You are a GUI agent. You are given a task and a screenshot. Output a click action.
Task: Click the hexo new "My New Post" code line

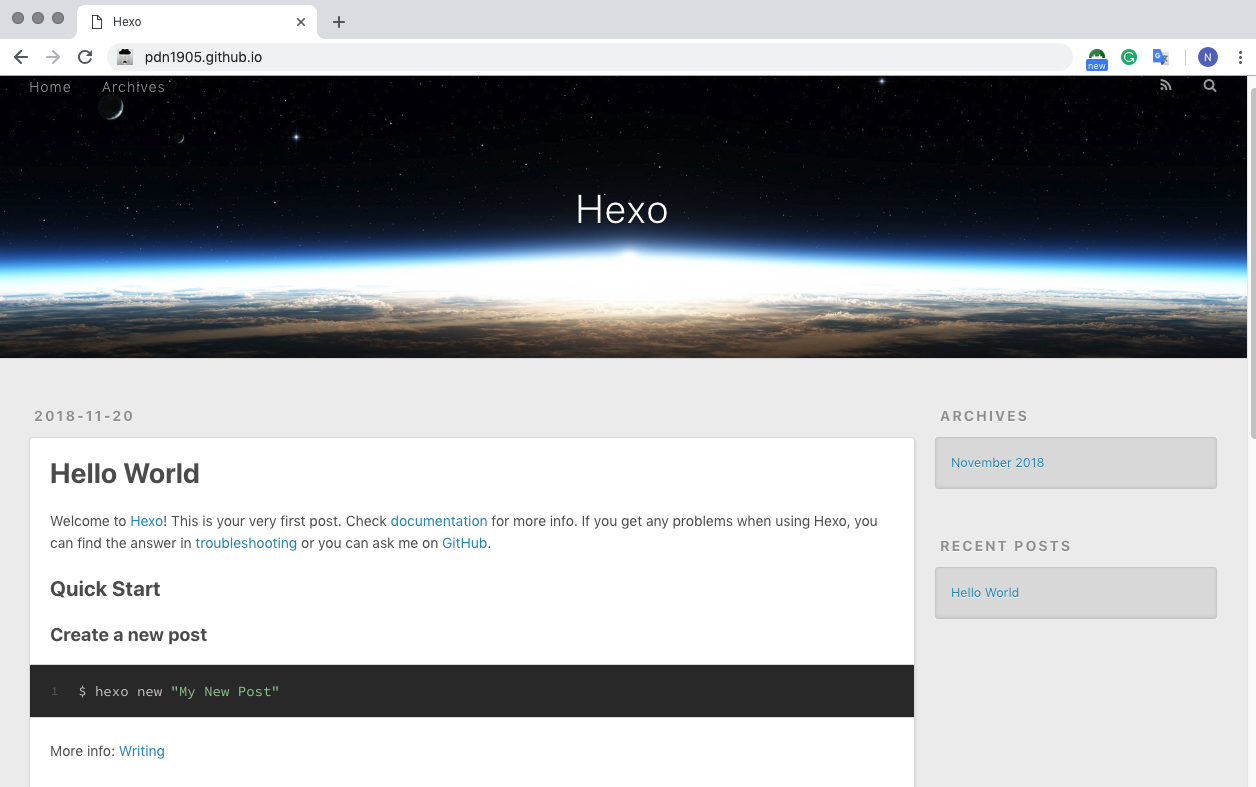pos(179,691)
